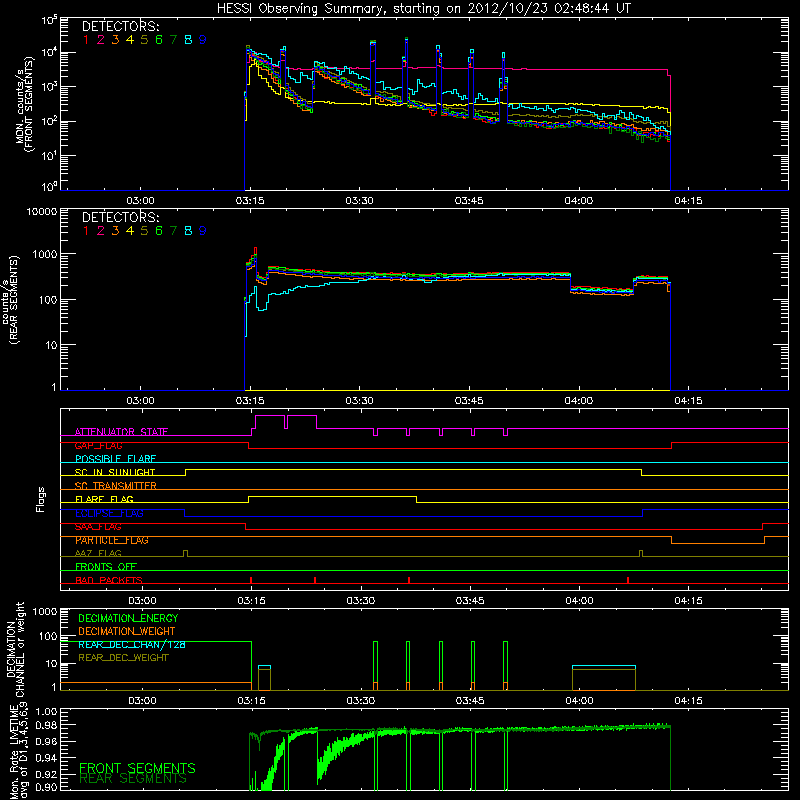
Task: Select detector 6 in front segments legend
Action: 159,40
